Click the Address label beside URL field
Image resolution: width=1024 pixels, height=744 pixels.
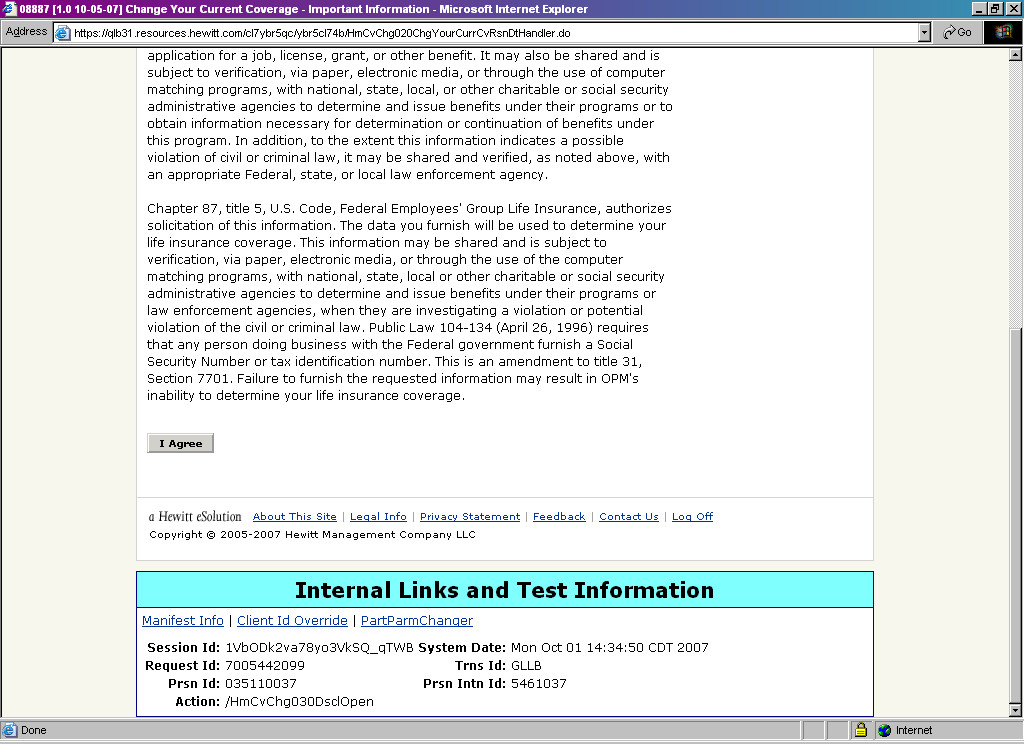[x=26, y=31]
